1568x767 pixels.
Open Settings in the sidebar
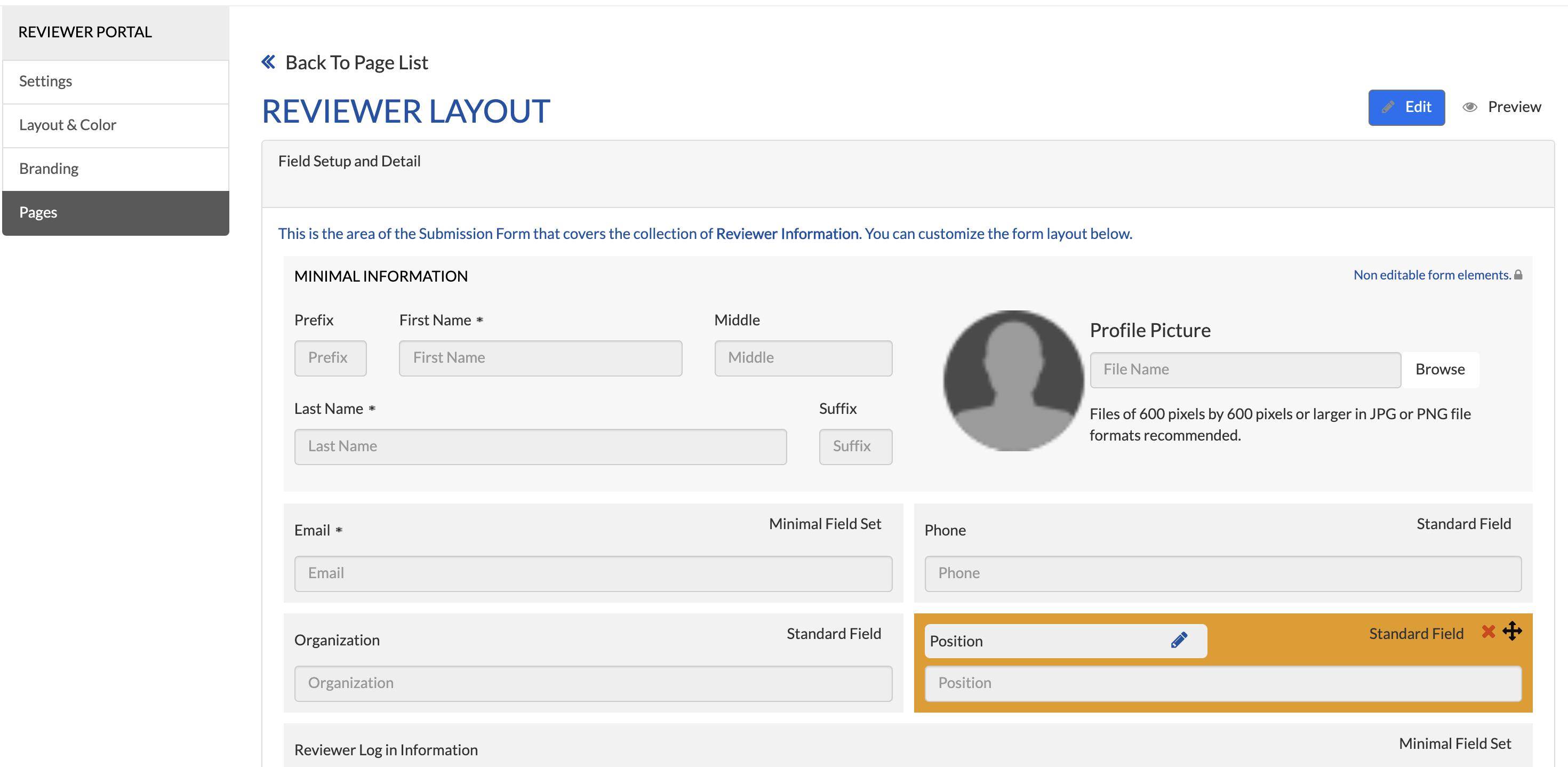tap(116, 82)
